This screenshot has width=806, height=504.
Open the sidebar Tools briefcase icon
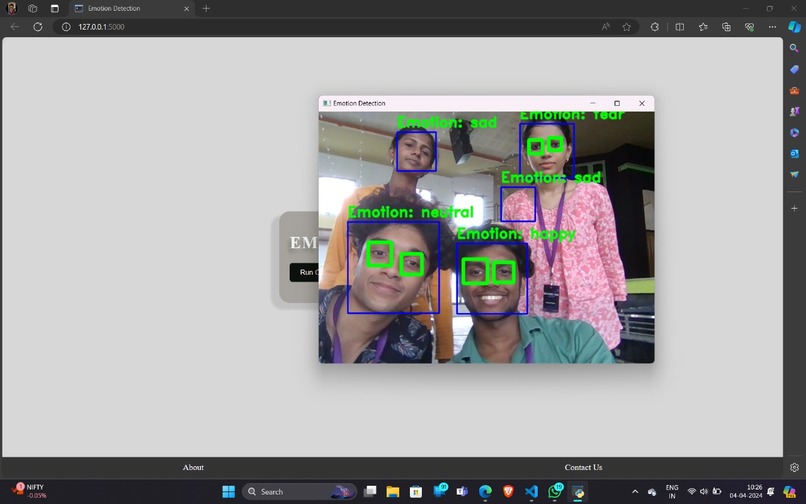point(794,91)
